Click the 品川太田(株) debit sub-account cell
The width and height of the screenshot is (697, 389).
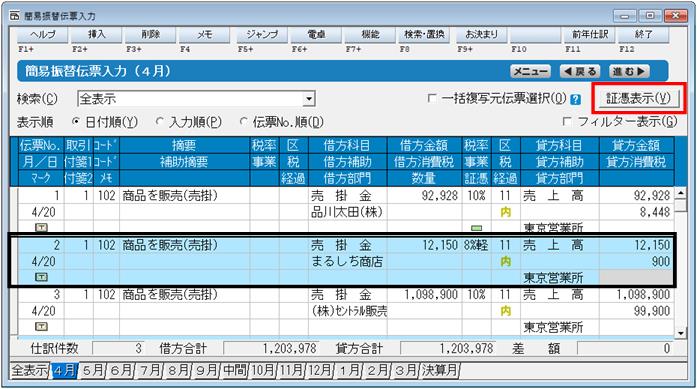coord(348,212)
